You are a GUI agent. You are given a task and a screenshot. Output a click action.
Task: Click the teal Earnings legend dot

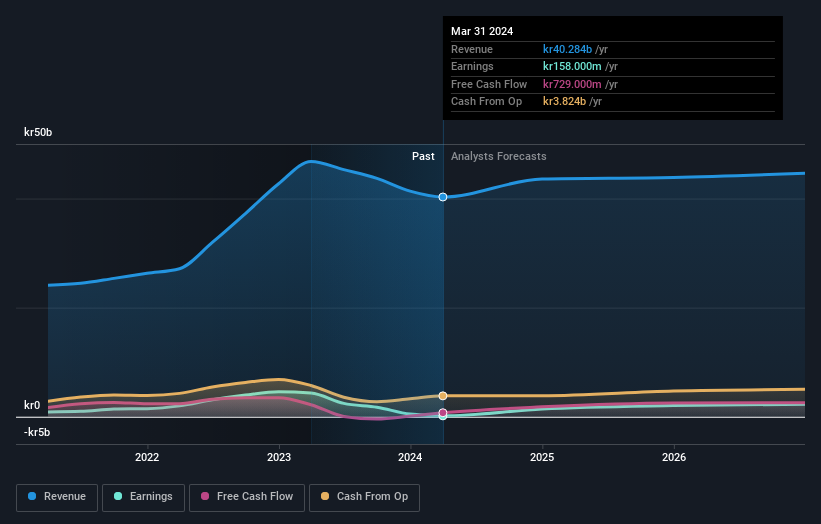pyautogui.click(x=118, y=496)
